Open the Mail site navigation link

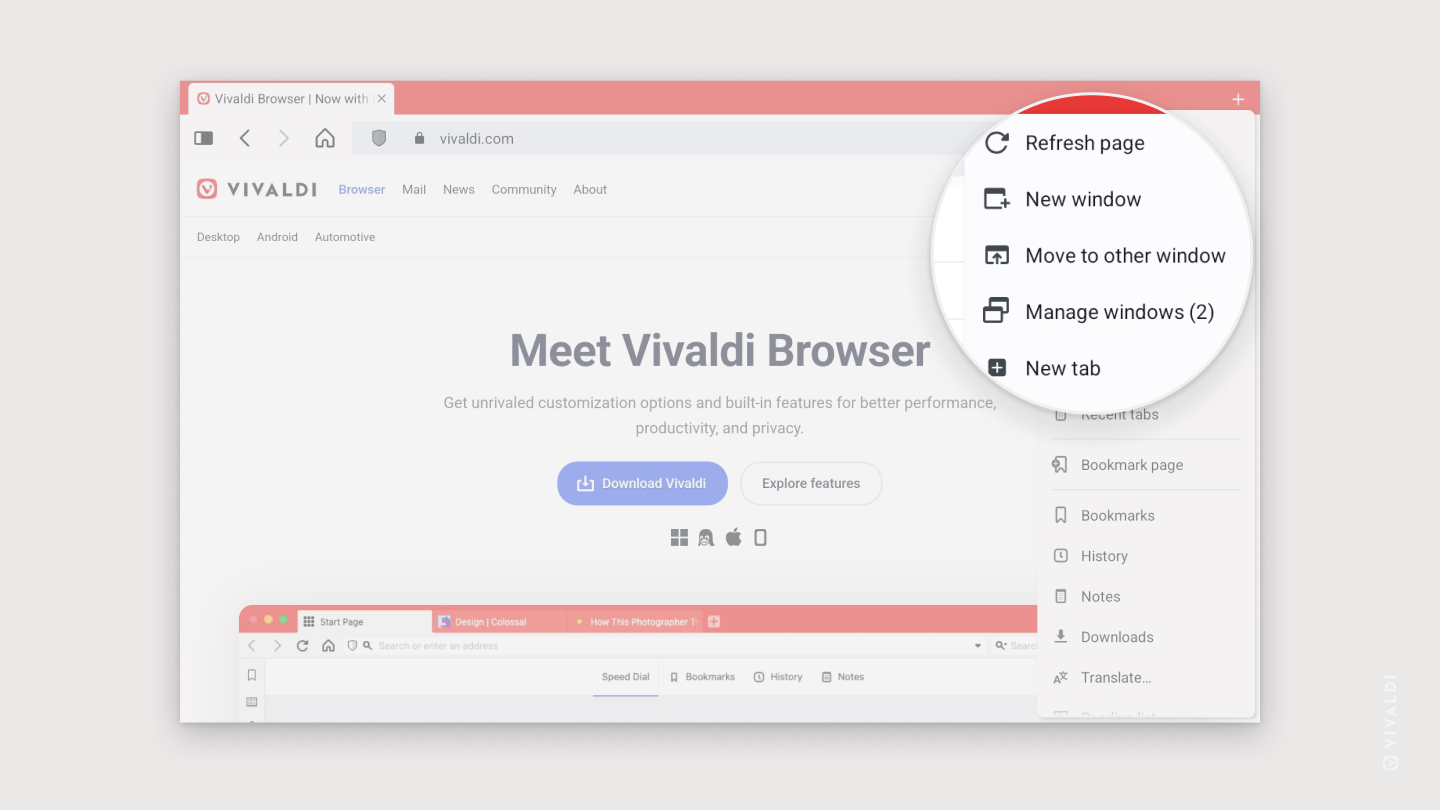click(x=414, y=189)
